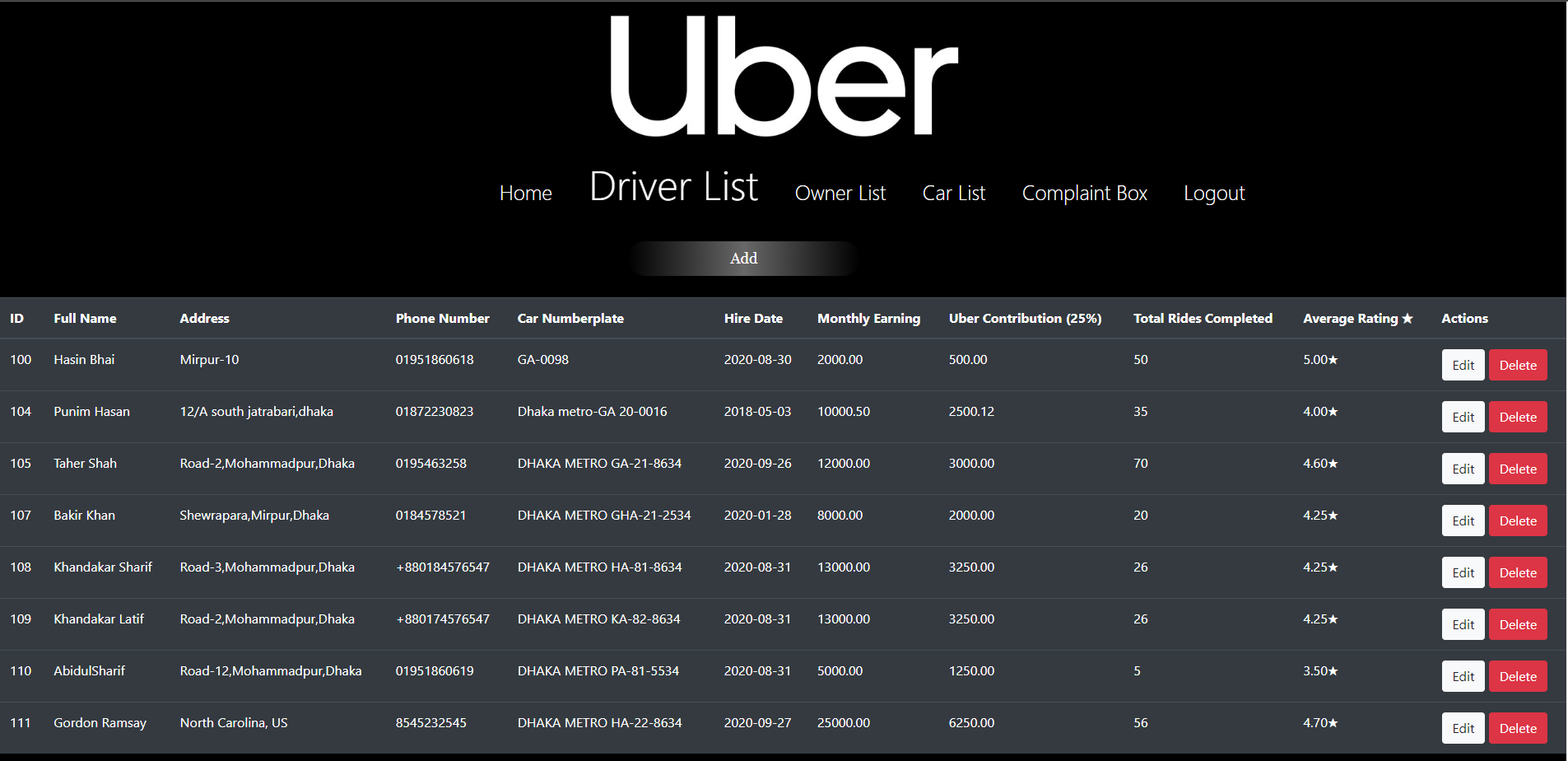Click the Uber Contribution (25%) header
1568x761 pixels.
1025,318
